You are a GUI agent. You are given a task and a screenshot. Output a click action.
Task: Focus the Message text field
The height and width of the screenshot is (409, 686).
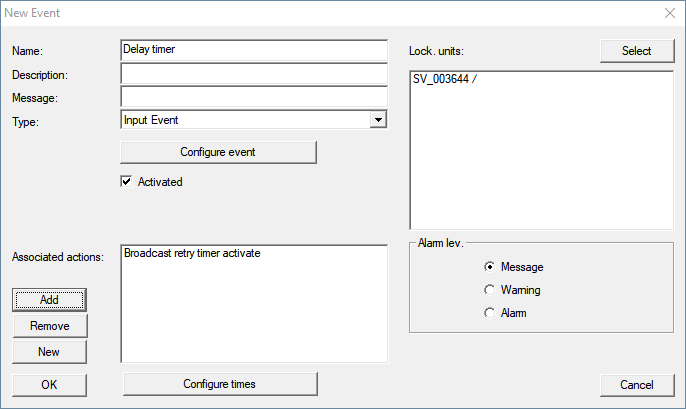click(253, 97)
